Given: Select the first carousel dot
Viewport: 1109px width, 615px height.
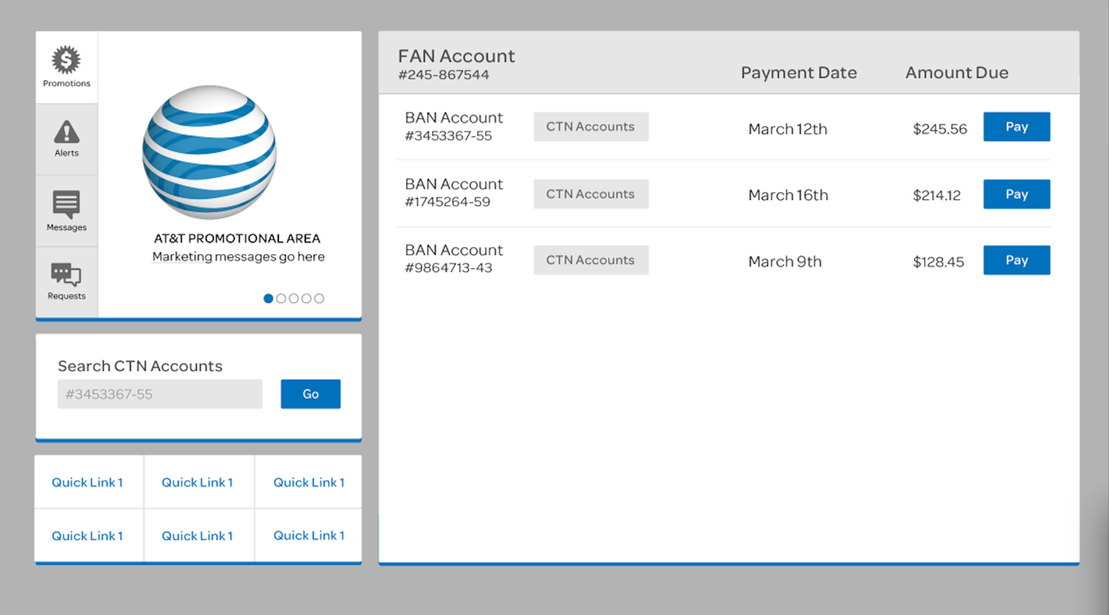Looking at the screenshot, I should (x=268, y=298).
